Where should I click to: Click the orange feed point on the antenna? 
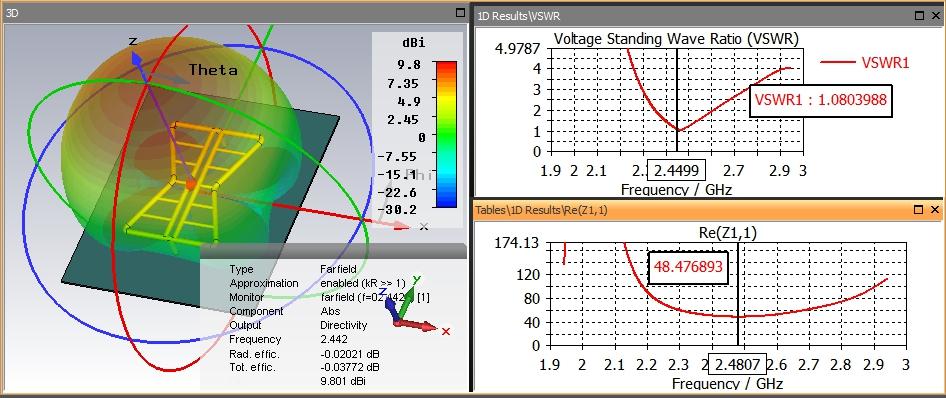[x=190, y=185]
